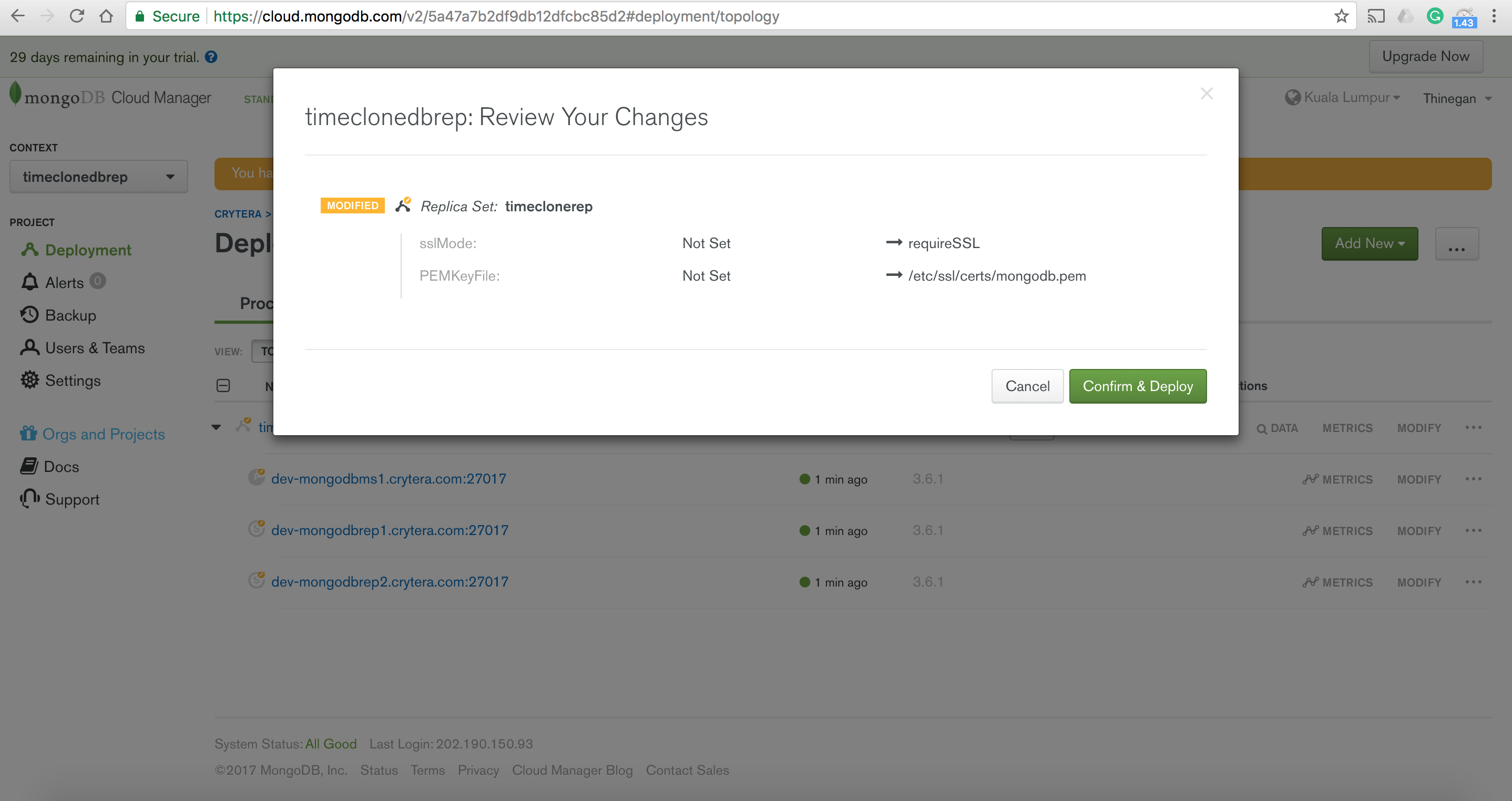Go to Users & Teams section
Screen dimensions: 1512x801
click(x=95, y=348)
